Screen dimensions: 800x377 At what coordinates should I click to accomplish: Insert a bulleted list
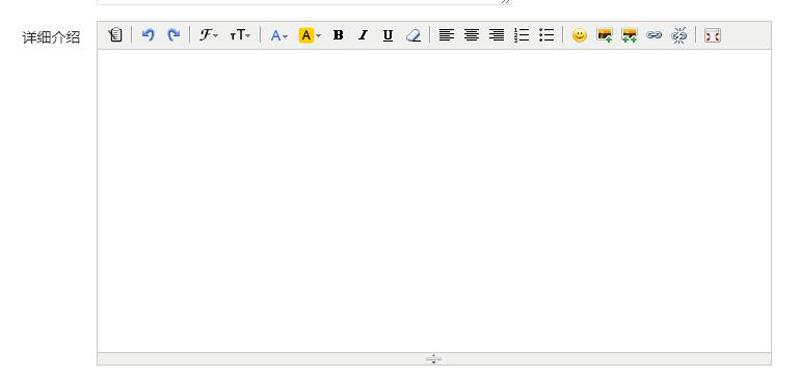point(546,35)
